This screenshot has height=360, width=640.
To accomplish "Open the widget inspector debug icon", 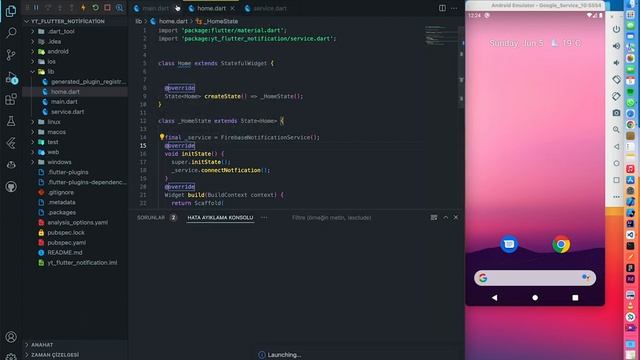I will (x=119, y=8).
